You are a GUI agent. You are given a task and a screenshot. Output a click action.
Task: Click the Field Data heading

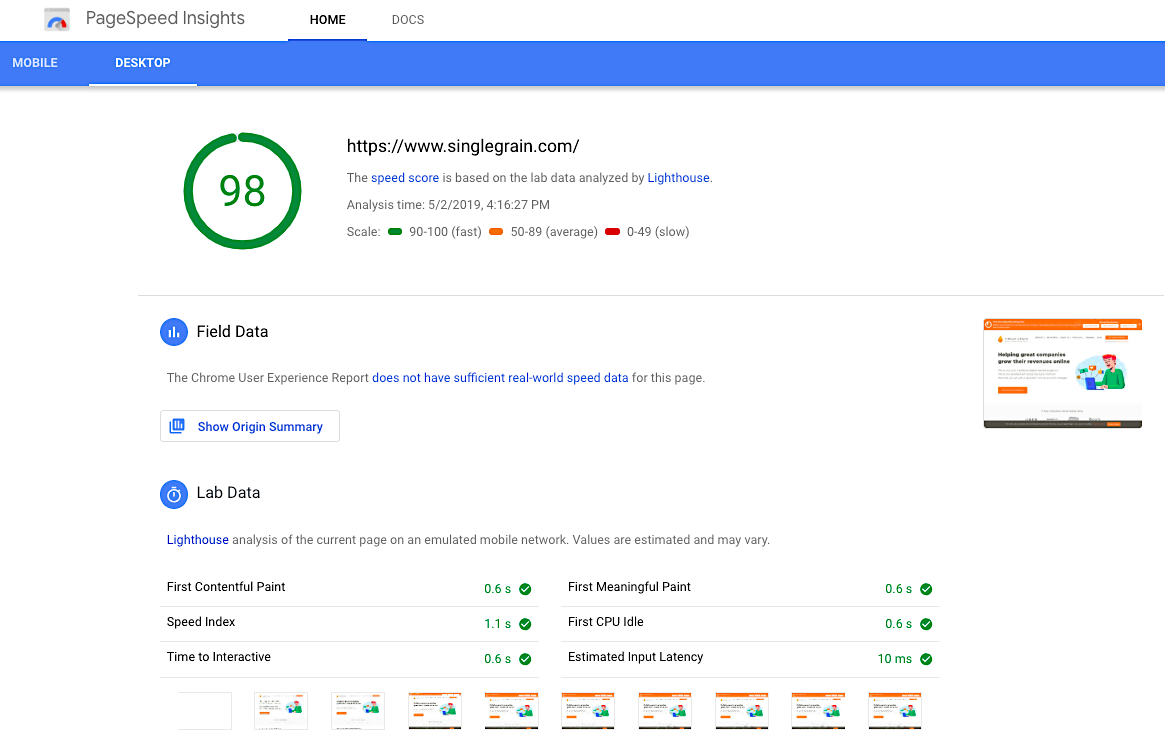pyautogui.click(x=232, y=332)
